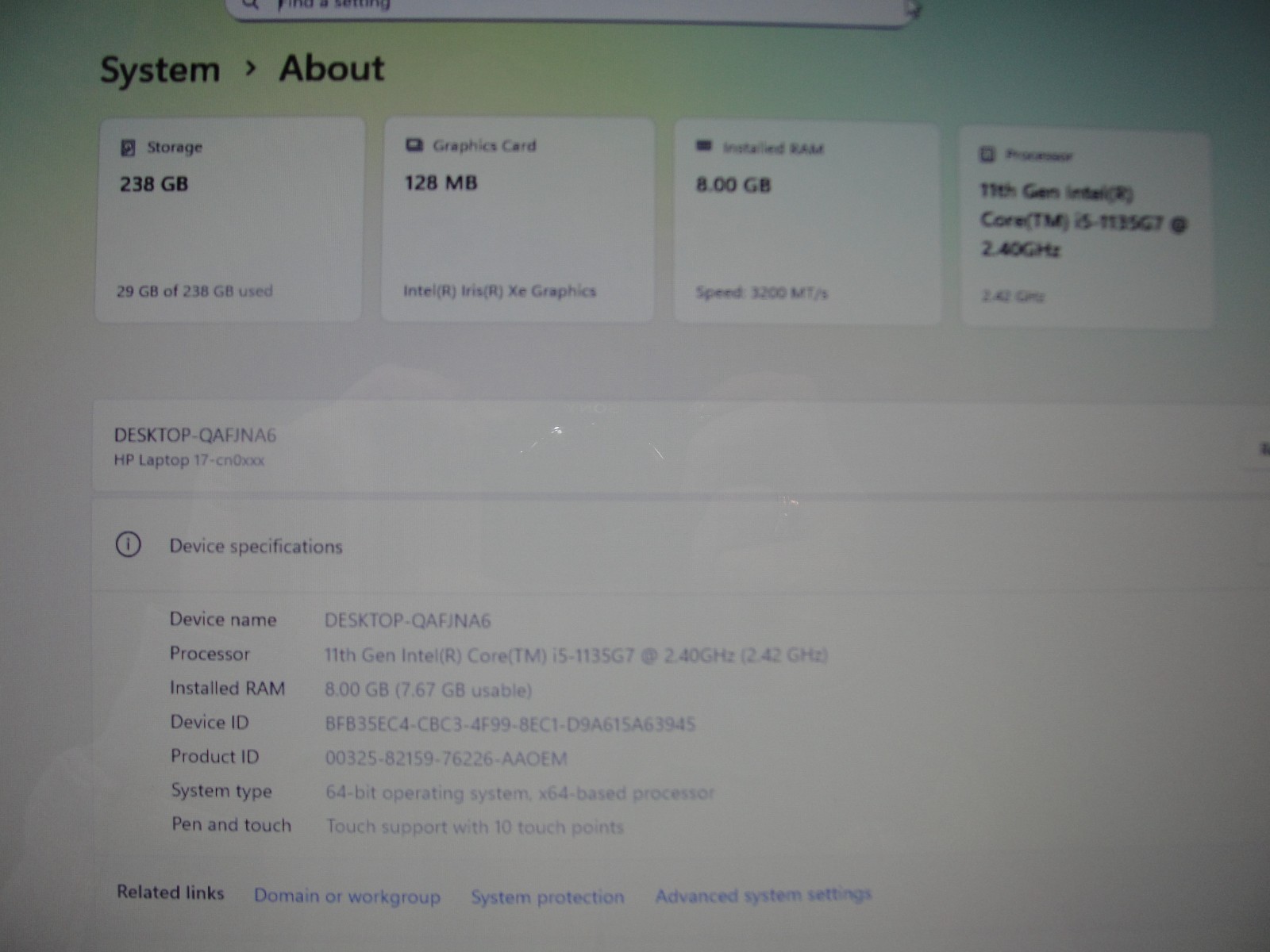
Task: Click 'Touch support with 10 touch points'
Action: pos(475,827)
